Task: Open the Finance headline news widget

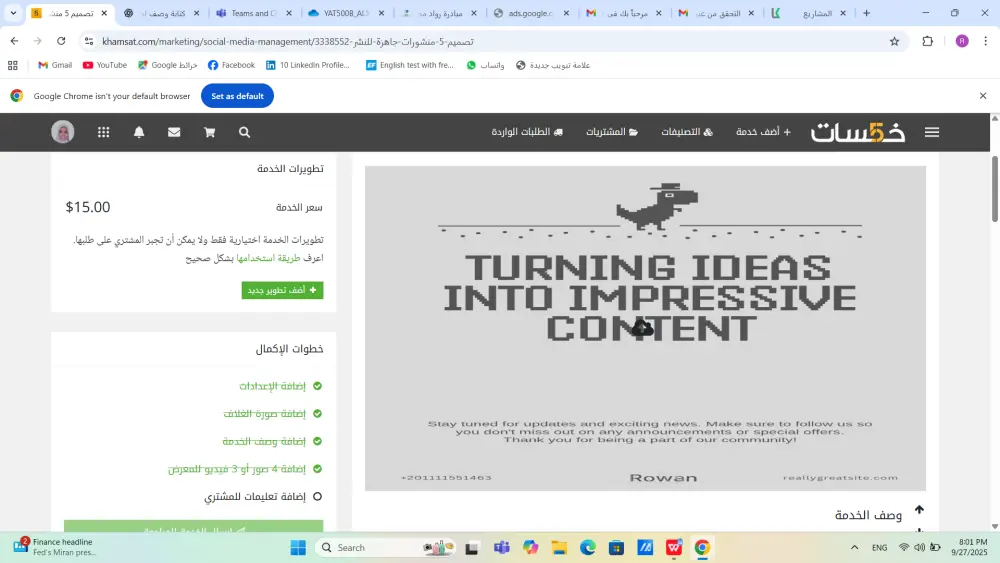Action: click(54, 547)
